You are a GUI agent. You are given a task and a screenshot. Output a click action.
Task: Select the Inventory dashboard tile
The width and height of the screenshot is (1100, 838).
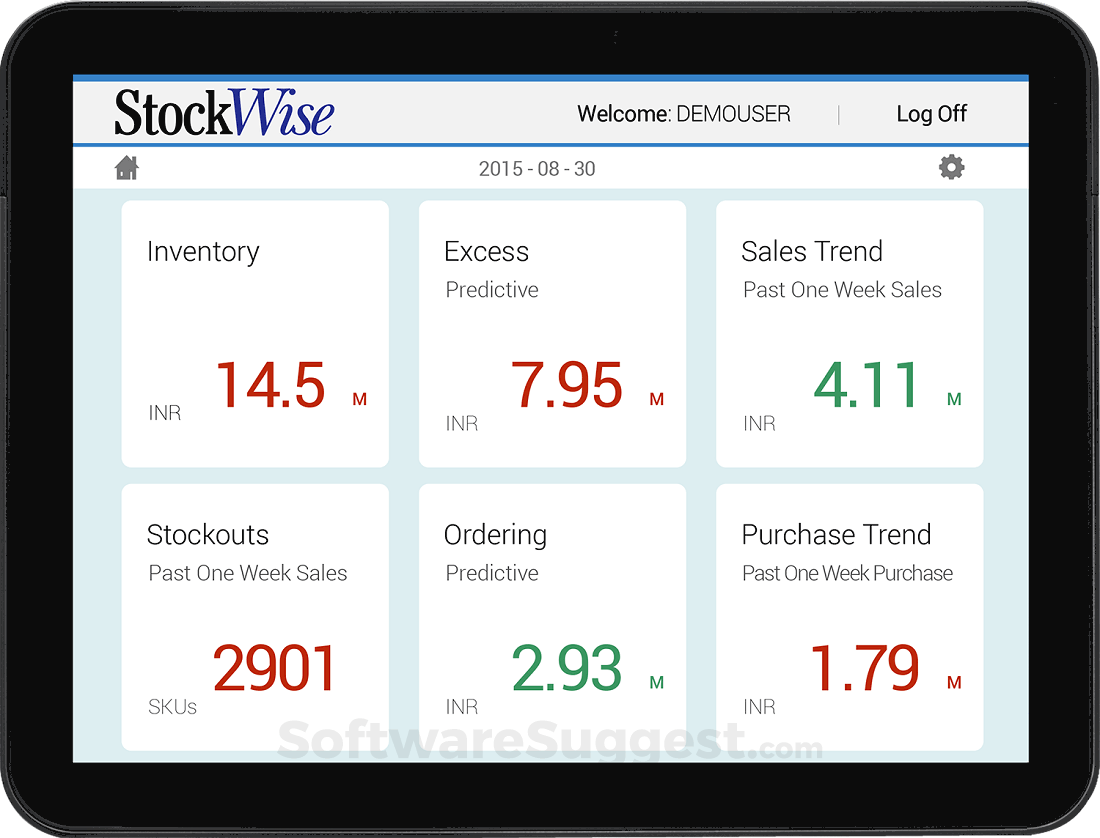(x=255, y=332)
